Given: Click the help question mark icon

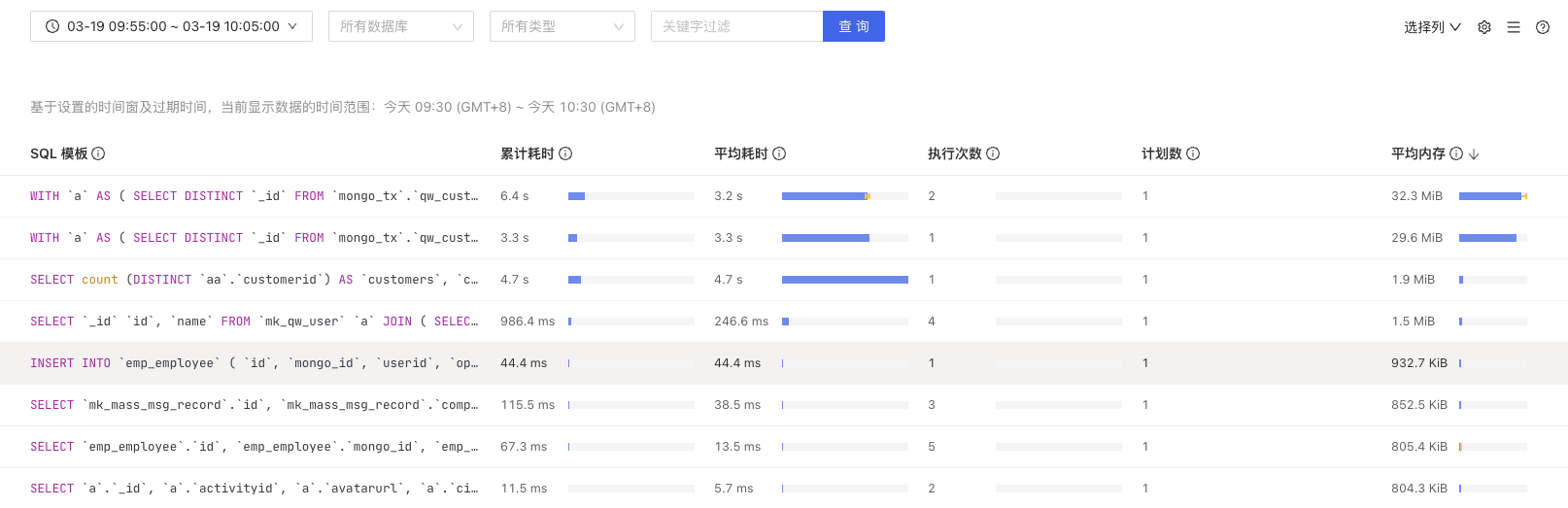Looking at the screenshot, I should (1543, 27).
